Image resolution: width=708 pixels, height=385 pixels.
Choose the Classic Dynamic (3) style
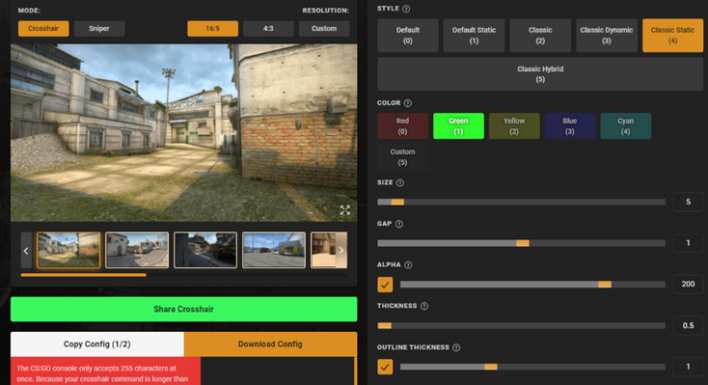[606, 35]
